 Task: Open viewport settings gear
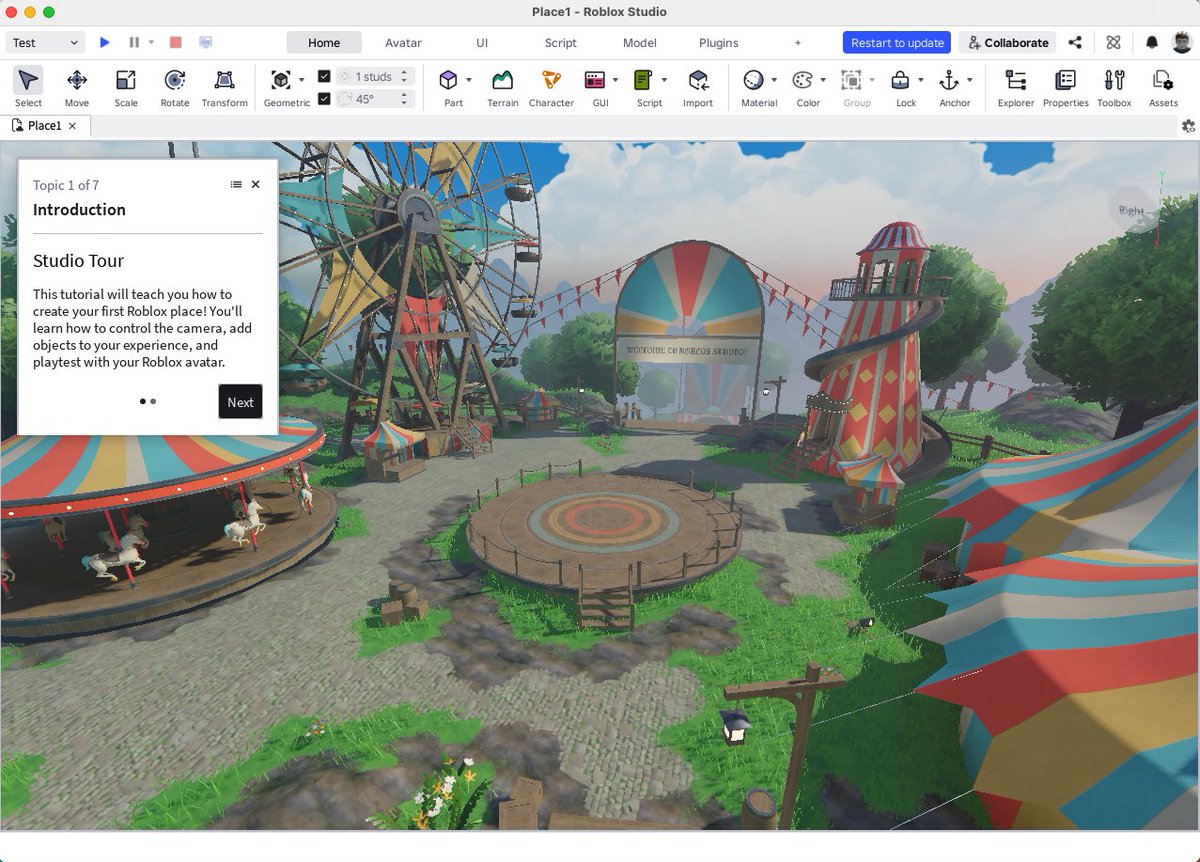(1188, 126)
